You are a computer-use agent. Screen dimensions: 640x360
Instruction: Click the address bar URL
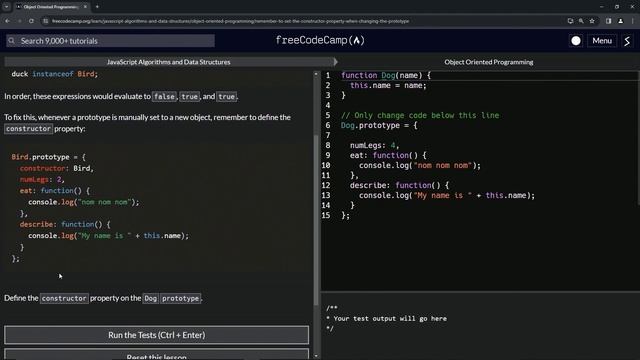coord(231,21)
